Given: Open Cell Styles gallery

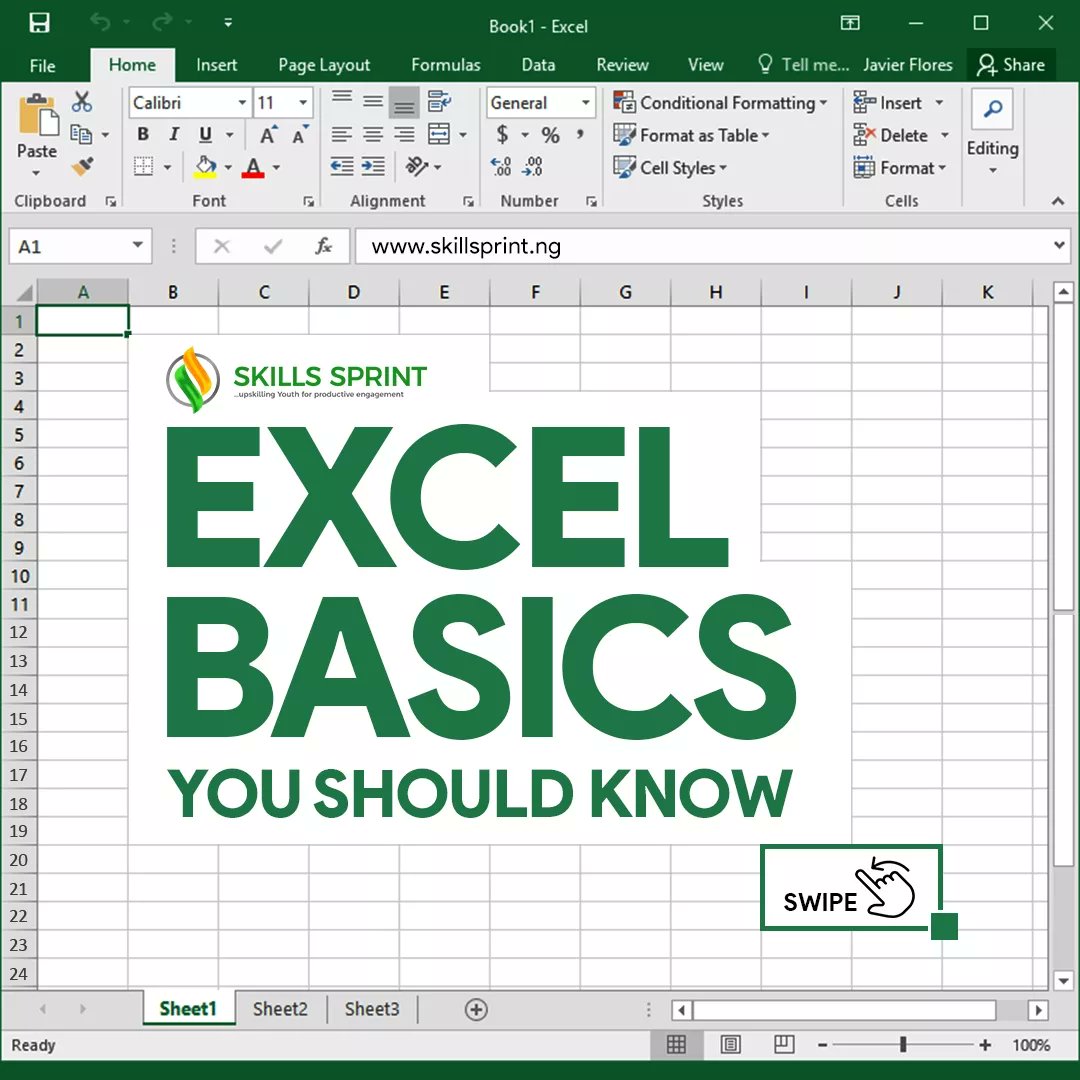Looking at the screenshot, I should [670, 167].
